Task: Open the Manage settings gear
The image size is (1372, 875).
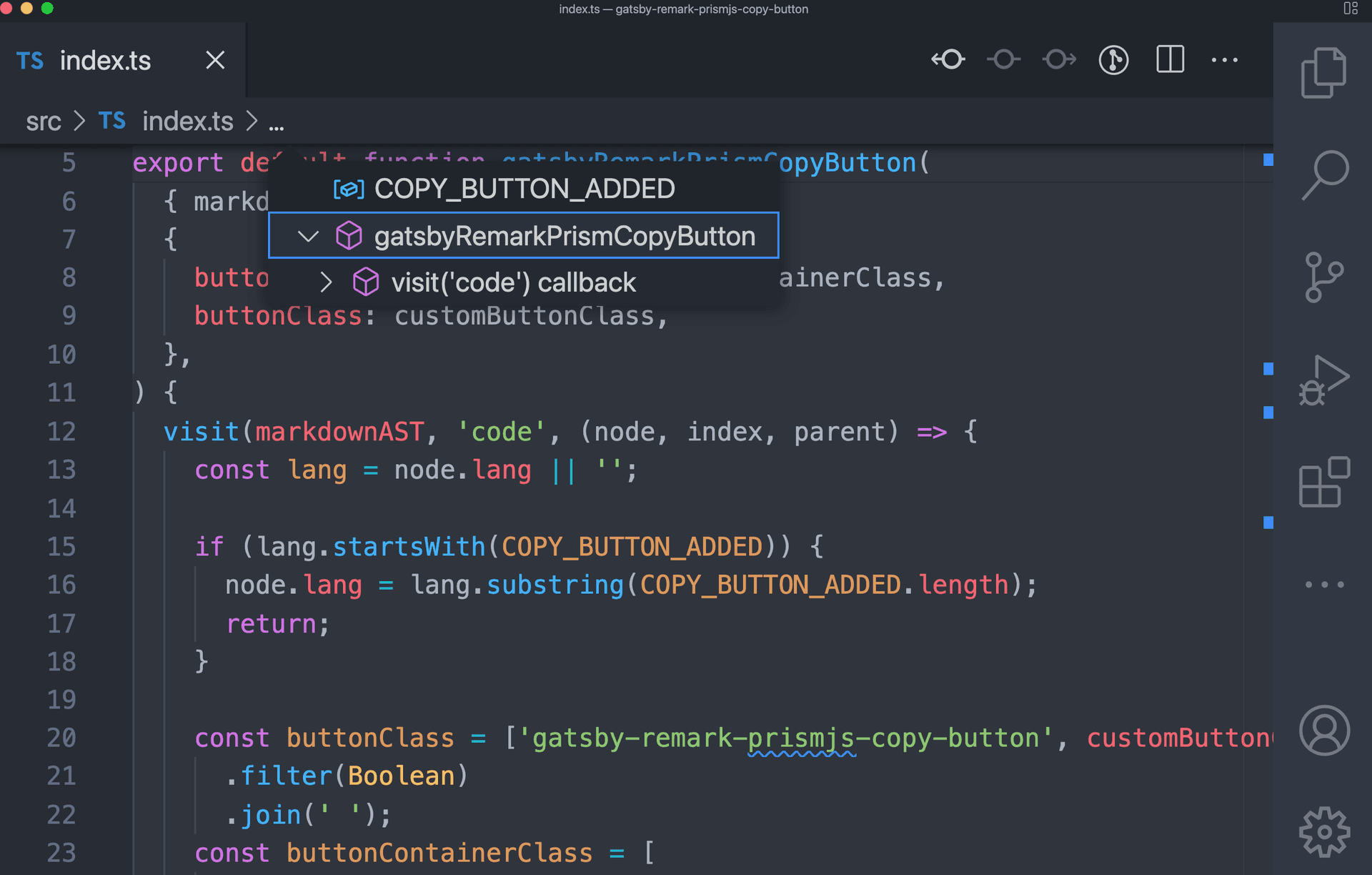Action: tap(1323, 831)
